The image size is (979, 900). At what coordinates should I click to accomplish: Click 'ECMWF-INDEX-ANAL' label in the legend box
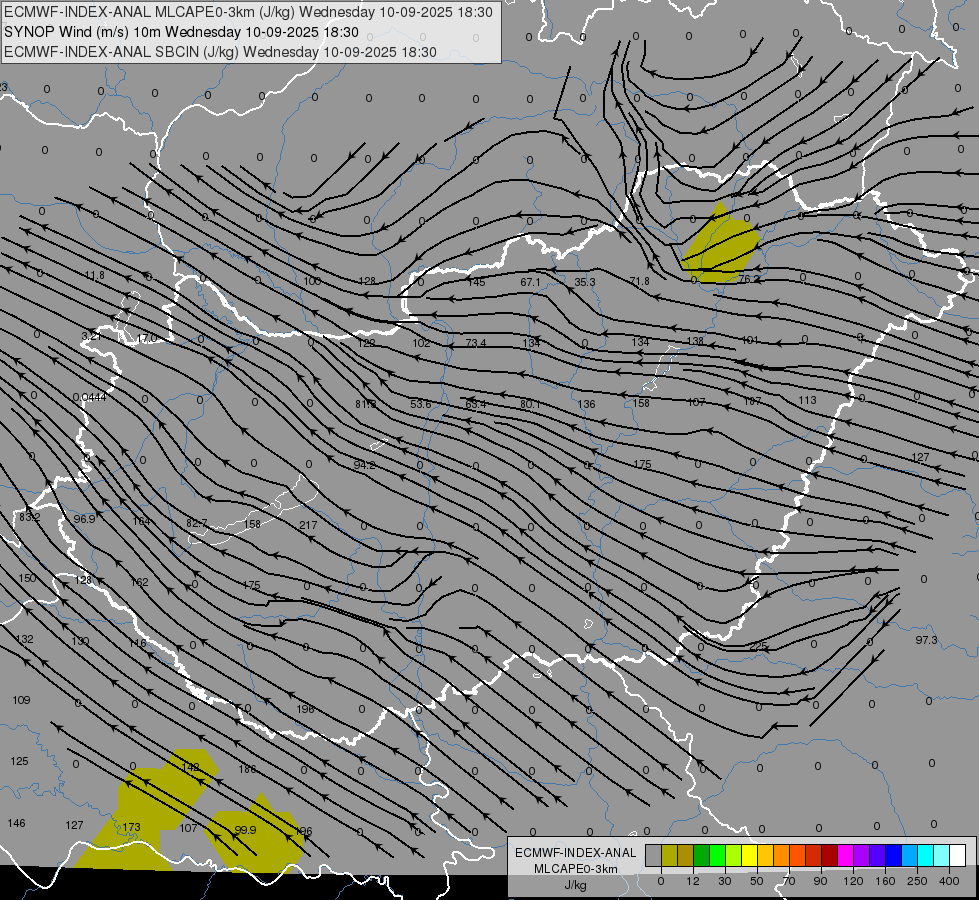[x=576, y=853]
